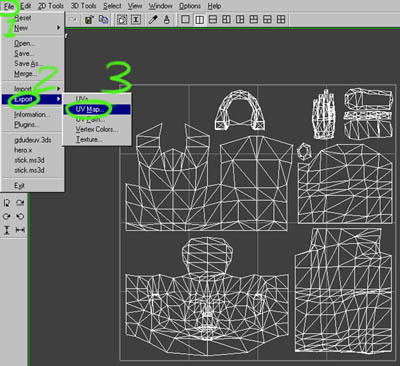This screenshot has height=366, width=400.
Task: Open the Select menu
Action: [112, 6]
